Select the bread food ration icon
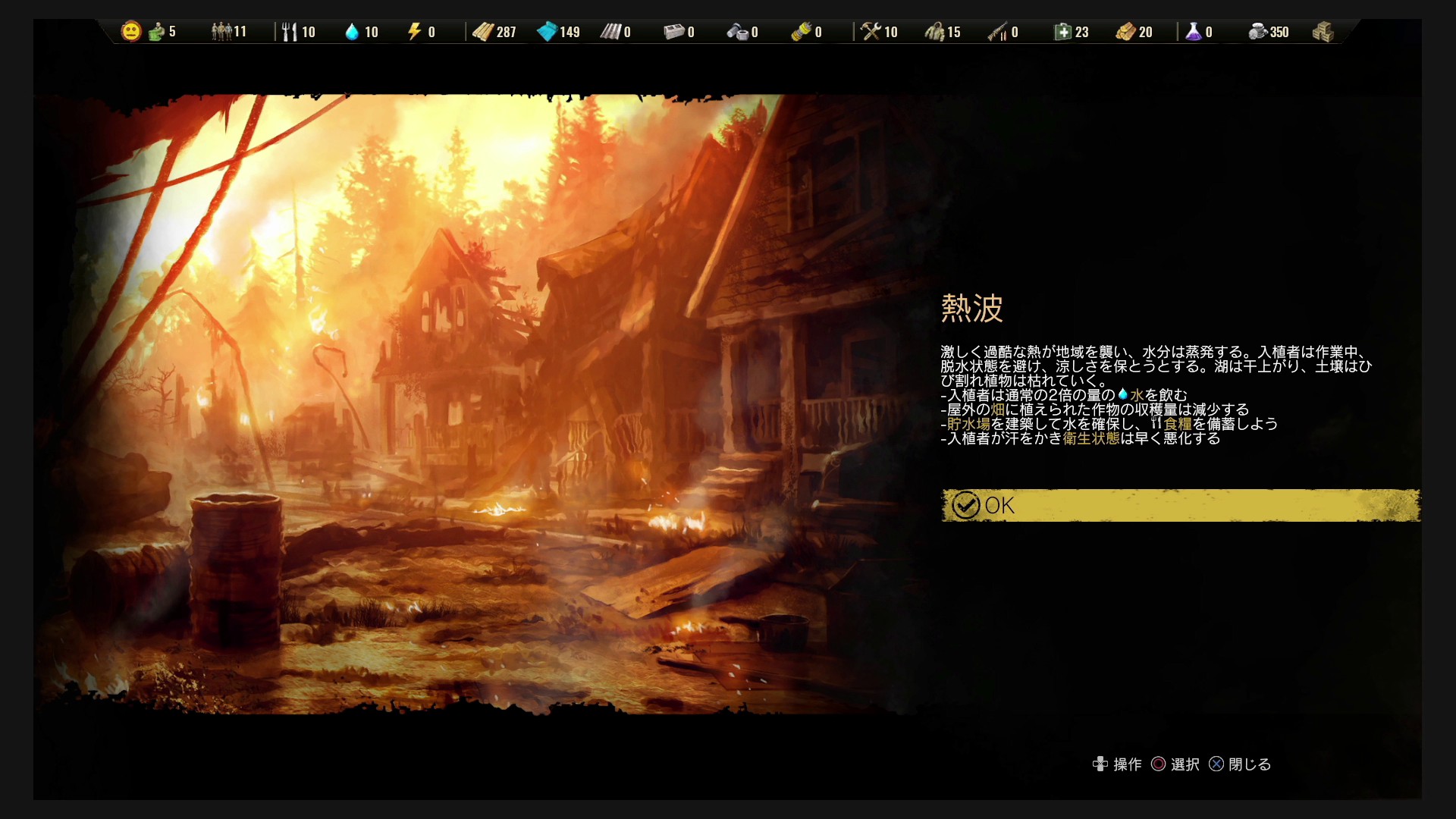 (1125, 32)
